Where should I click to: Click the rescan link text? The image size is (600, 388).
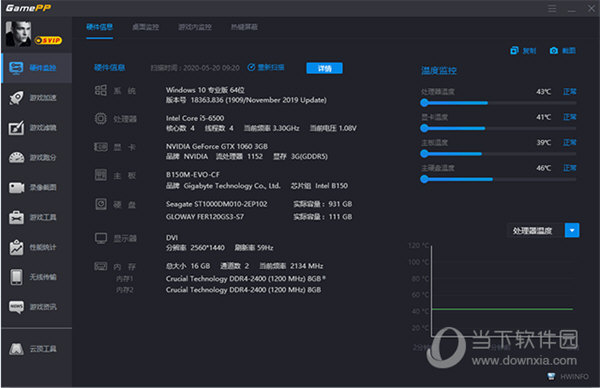[x=271, y=67]
